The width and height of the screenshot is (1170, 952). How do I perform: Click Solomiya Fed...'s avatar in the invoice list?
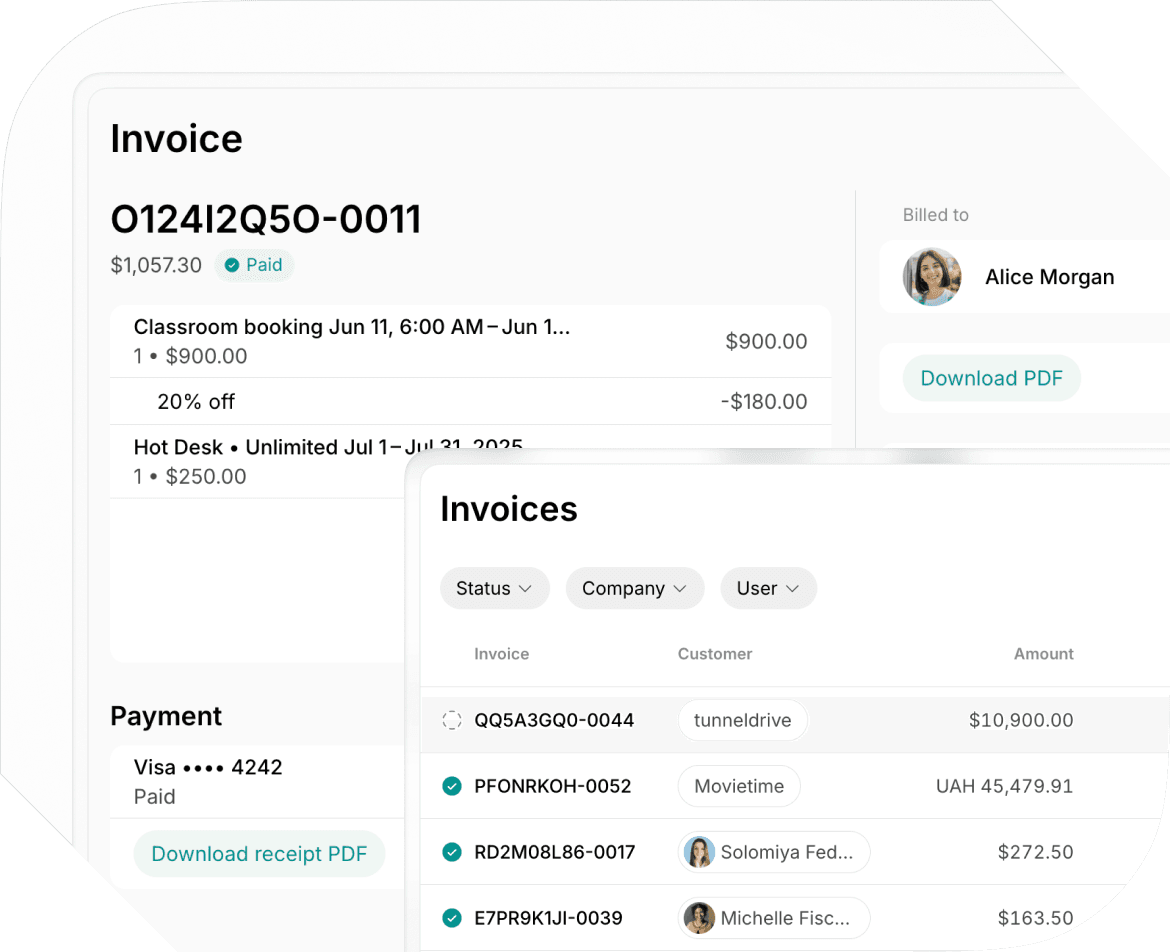[701, 852]
